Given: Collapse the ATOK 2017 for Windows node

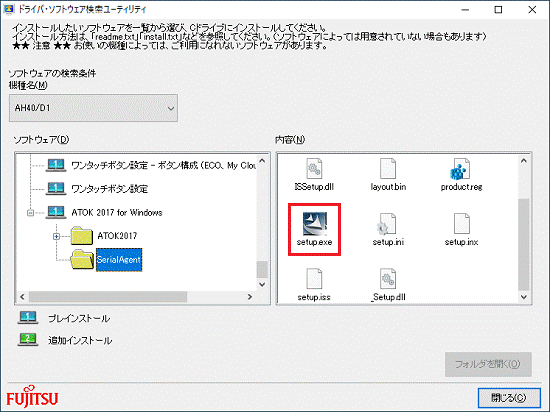Looking at the screenshot, I should pyautogui.click(x=31, y=212).
